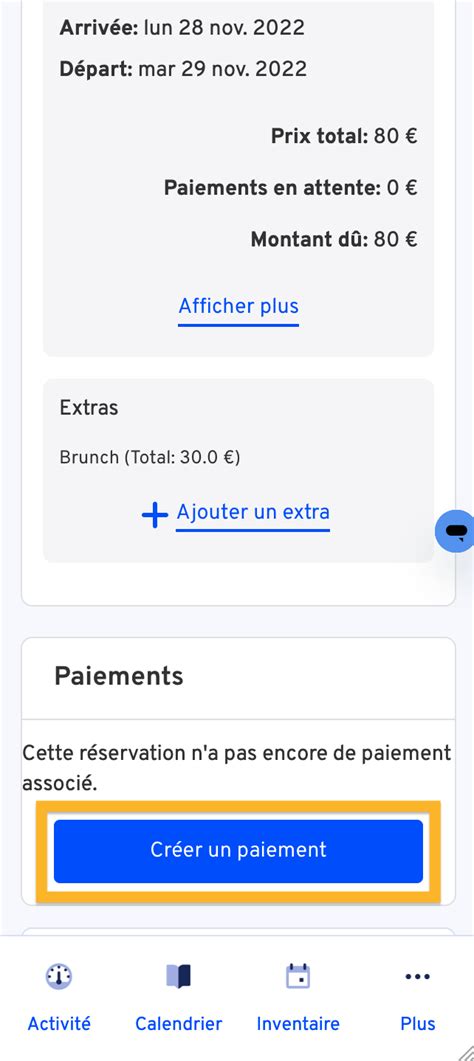Select the Inventaire calendar icon
This screenshot has height=1061, width=474.
tap(298, 976)
